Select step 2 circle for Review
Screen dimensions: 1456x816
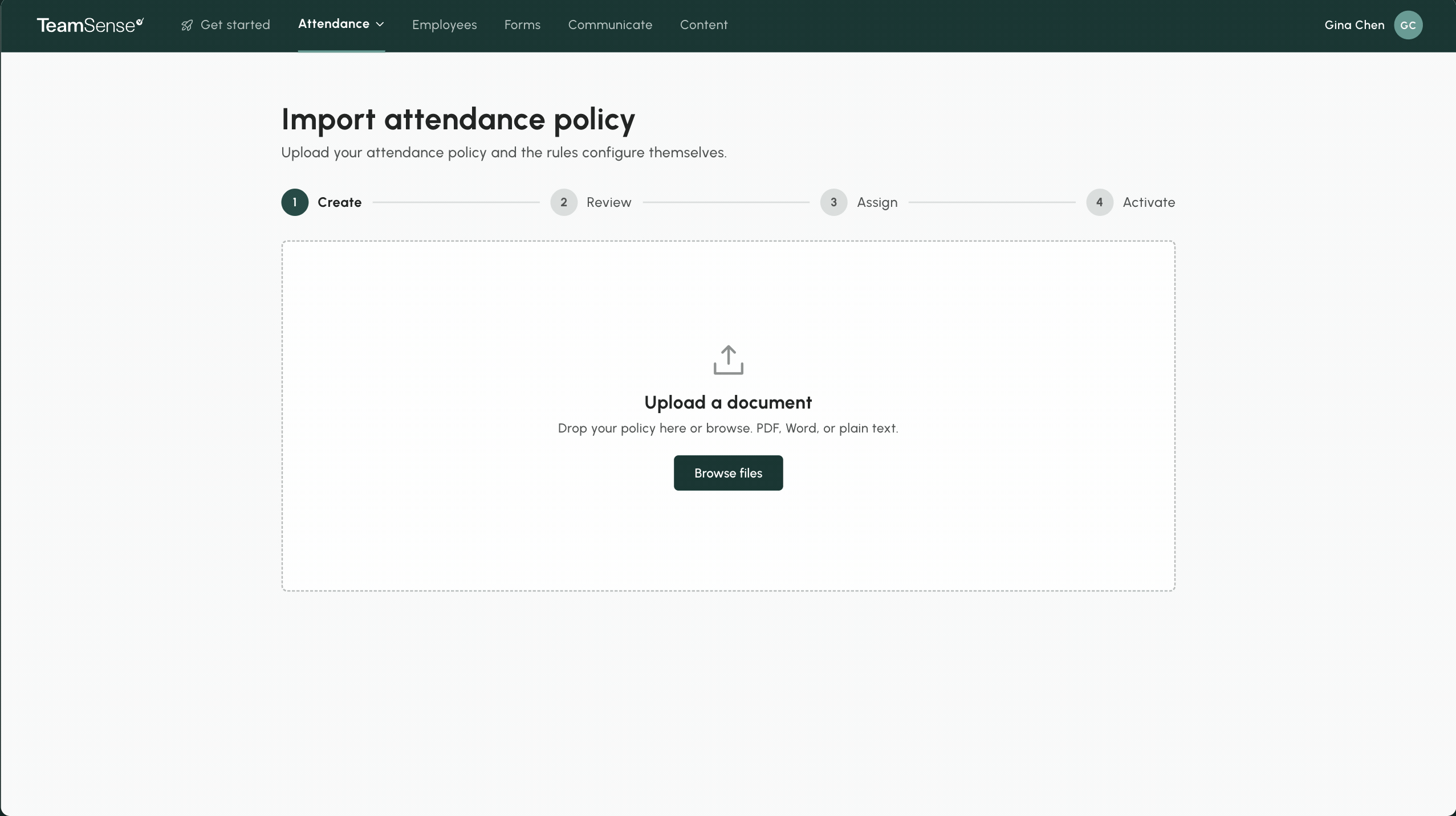564,202
